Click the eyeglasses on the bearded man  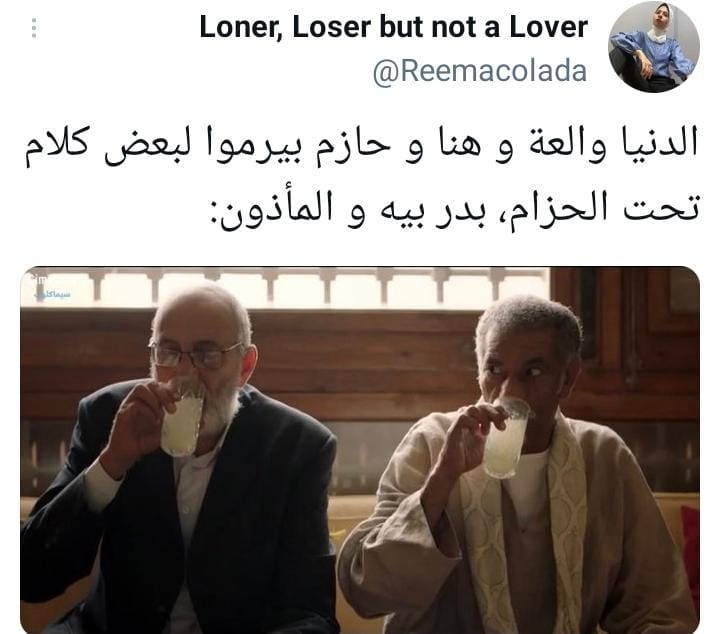tap(197, 354)
